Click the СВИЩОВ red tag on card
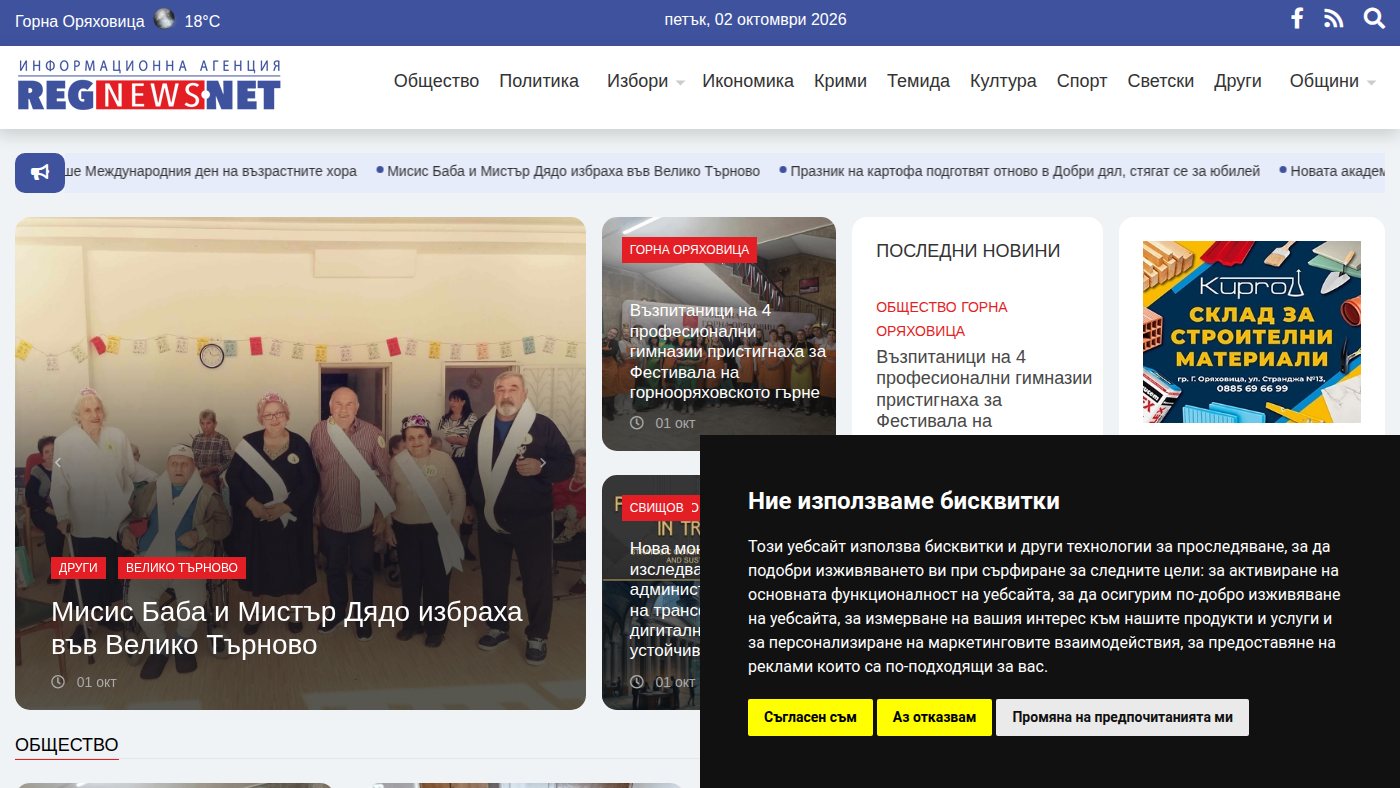1400x788 pixels. pyautogui.click(x=656, y=508)
